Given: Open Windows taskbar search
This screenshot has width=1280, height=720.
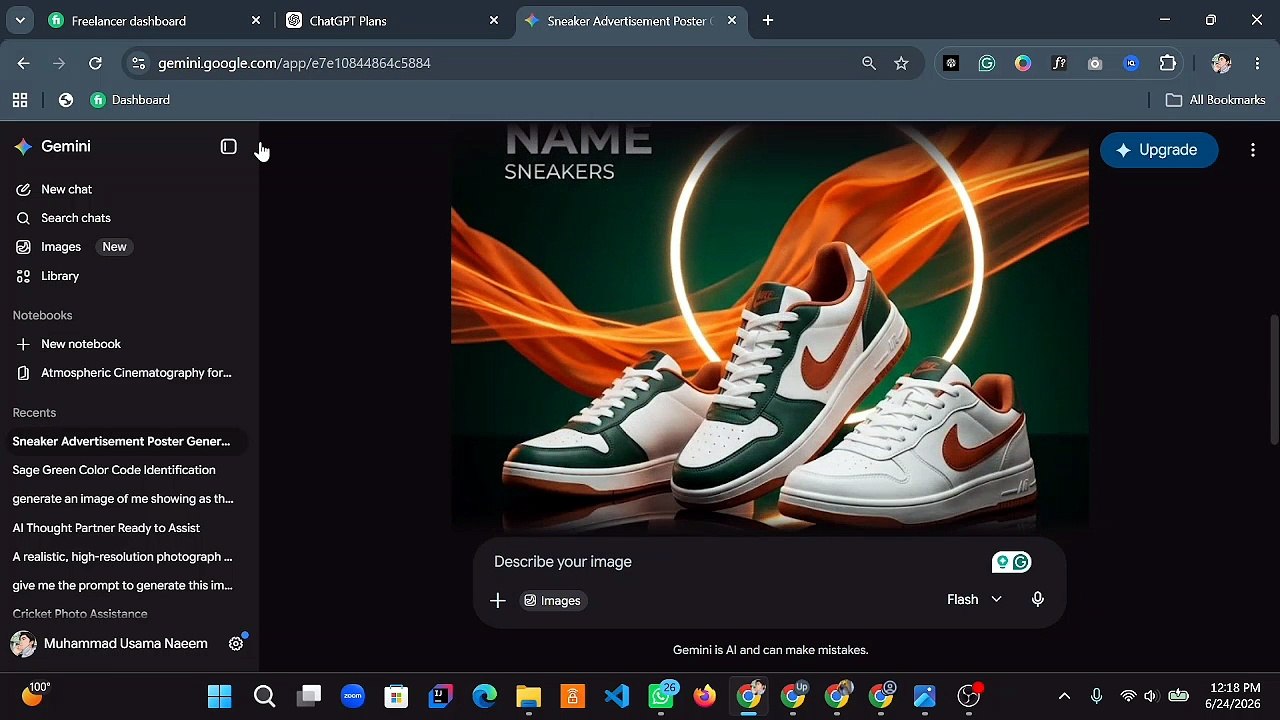Looking at the screenshot, I should [264, 696].
